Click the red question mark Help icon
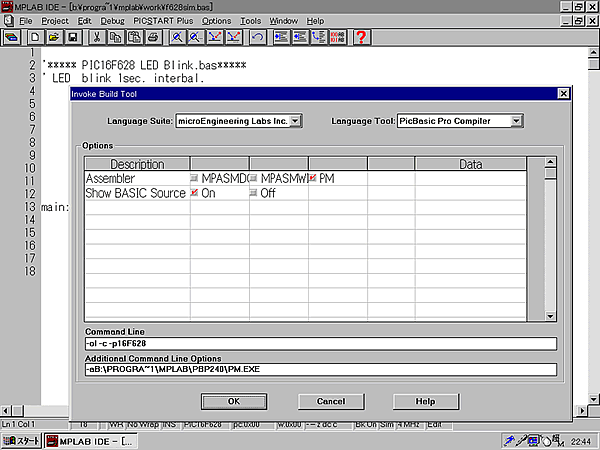This screenshot has width=600, height=450. 361,37
